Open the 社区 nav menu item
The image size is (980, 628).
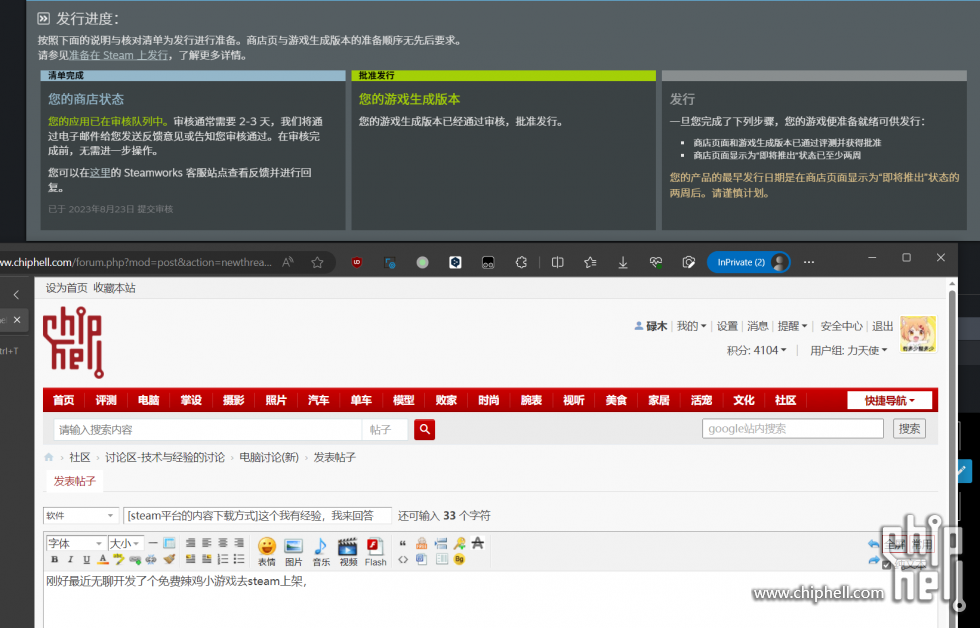pyautogui.click(x=786, y=401)
